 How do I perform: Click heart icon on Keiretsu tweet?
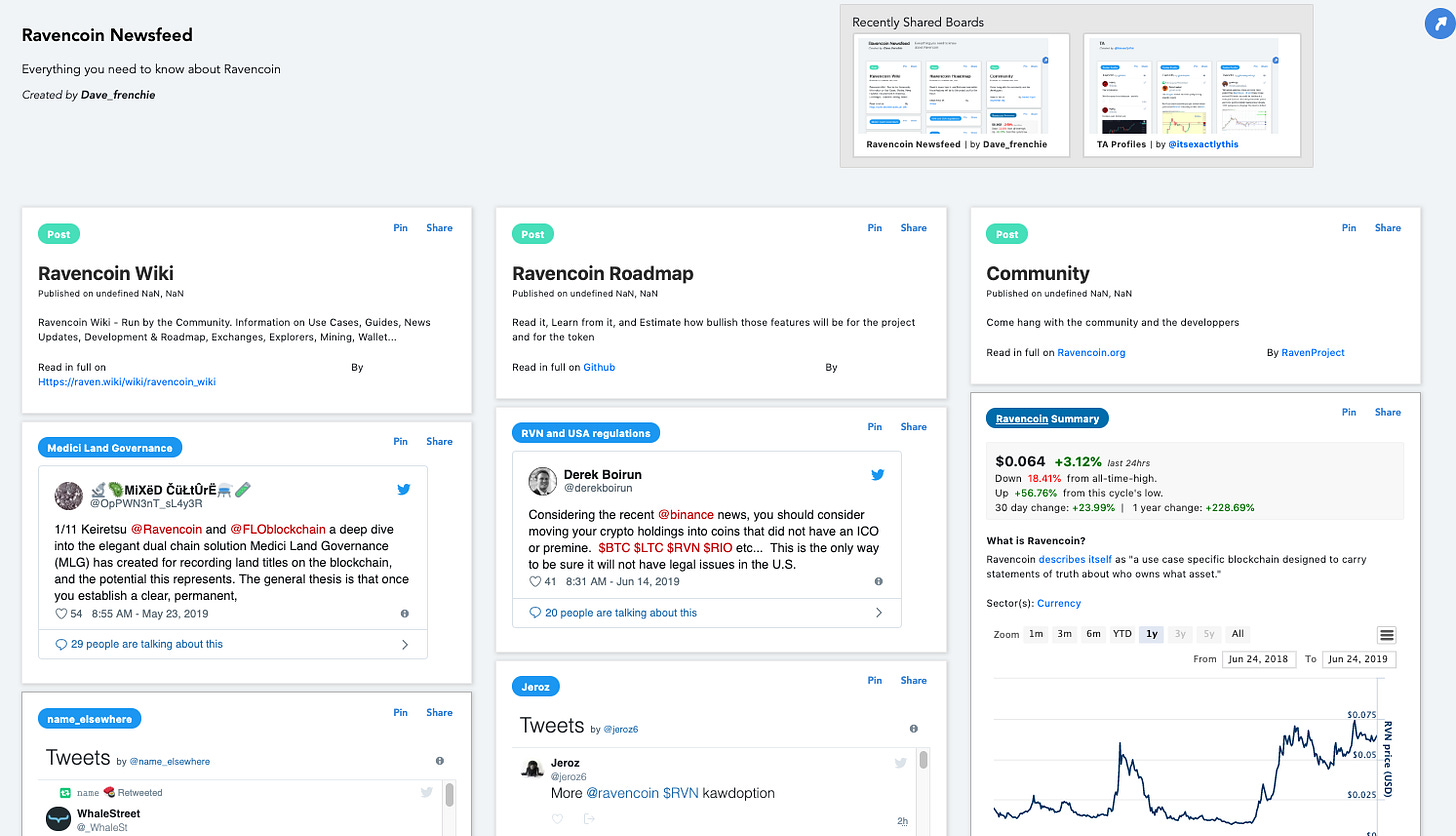(61, 613)
